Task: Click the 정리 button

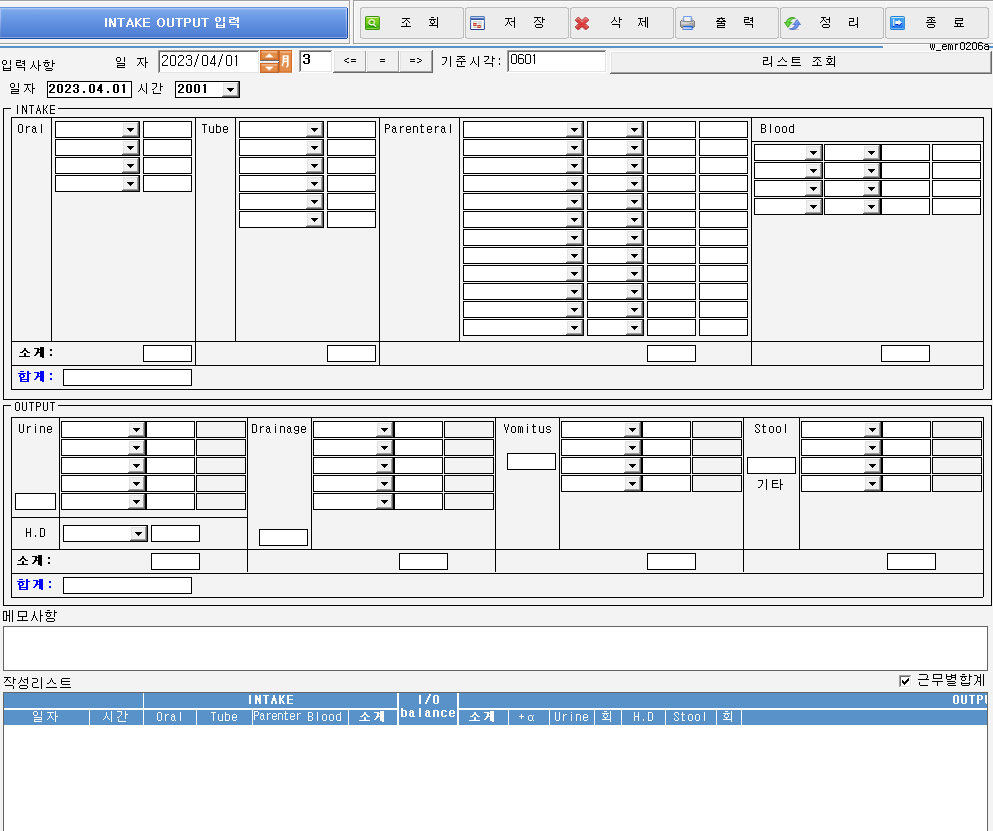Action: point(832,23)
